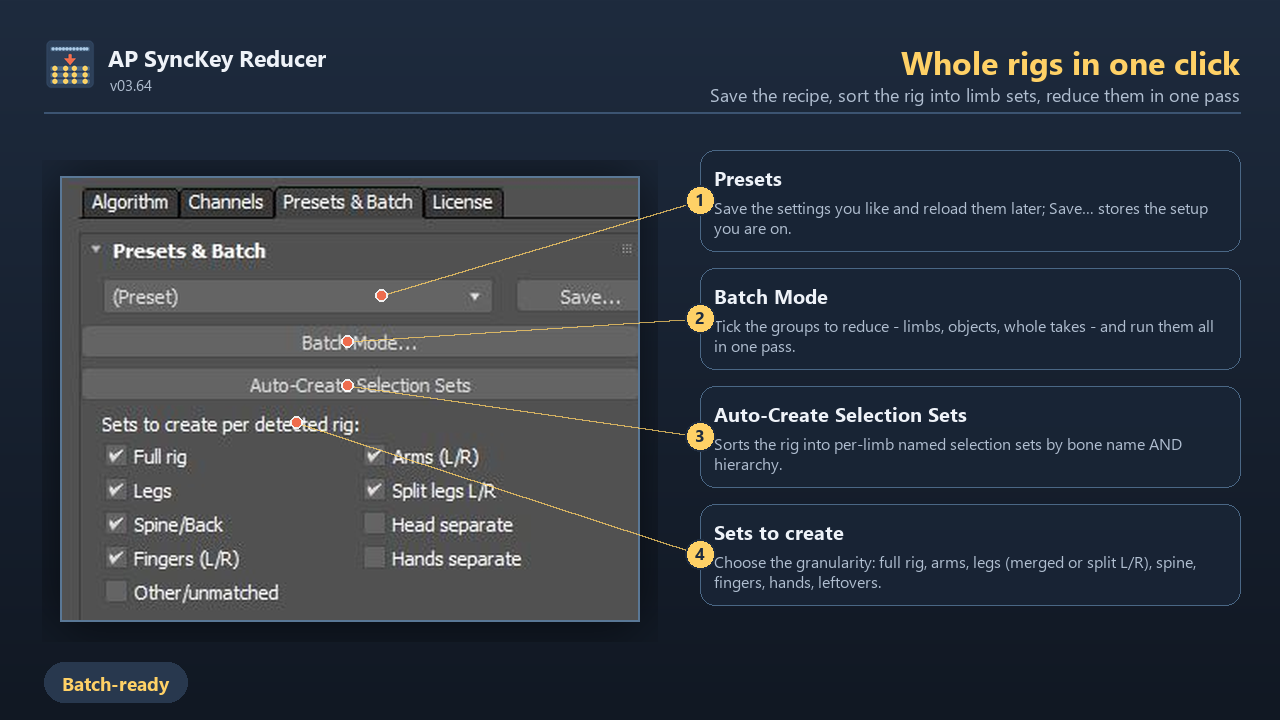Screen dimensions: 1280x720
Task: Open the Batch Mode... dialog button
Action: click(x=360, y=343)
